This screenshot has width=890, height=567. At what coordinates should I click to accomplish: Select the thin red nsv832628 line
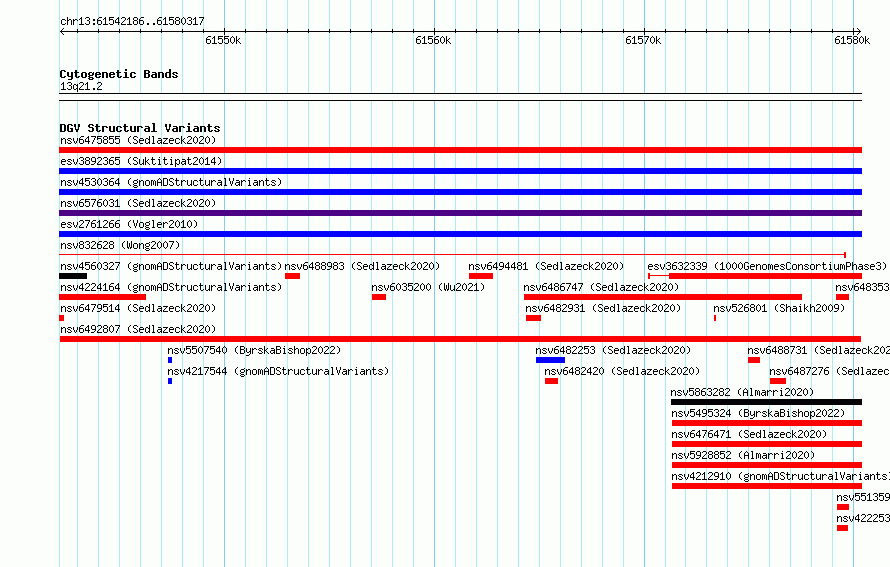pyautogui.click(x=452, y=255)
